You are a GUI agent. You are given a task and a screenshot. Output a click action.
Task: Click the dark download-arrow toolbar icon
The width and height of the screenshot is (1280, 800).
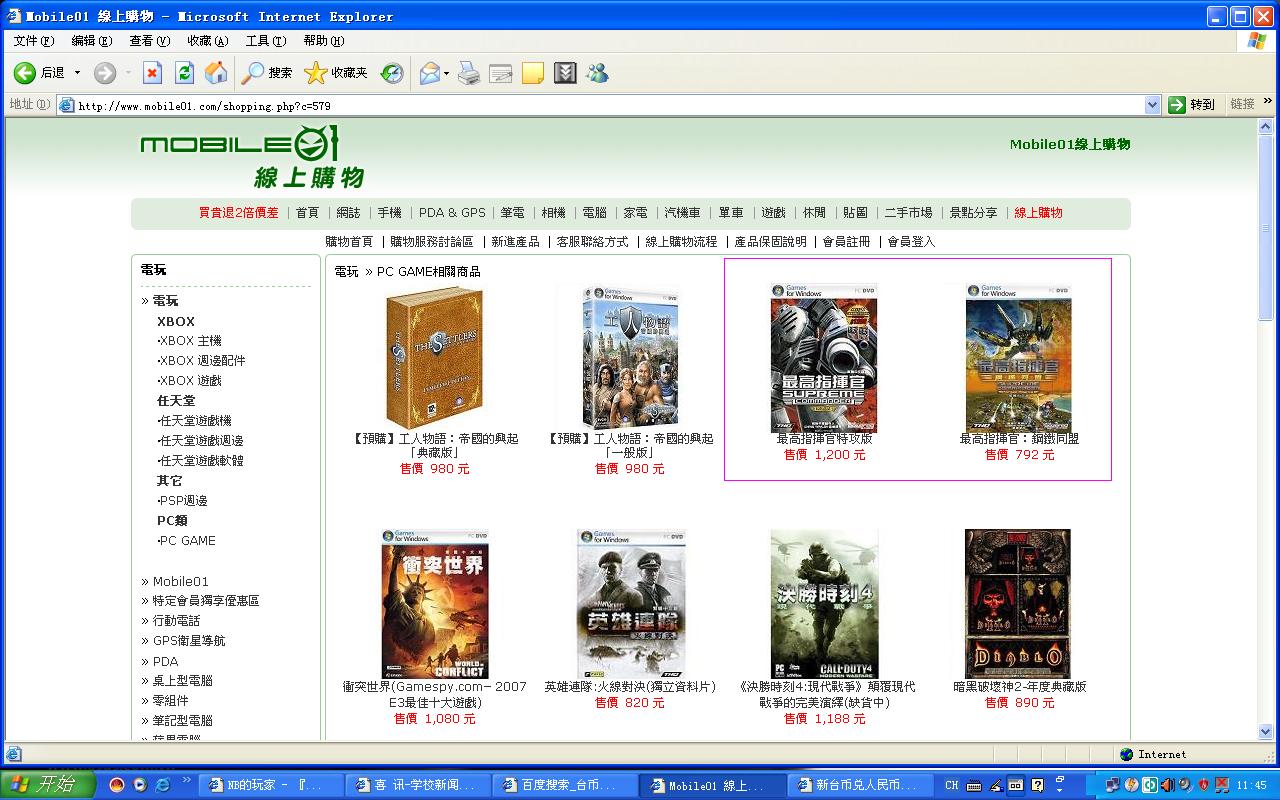click(565, 73)
